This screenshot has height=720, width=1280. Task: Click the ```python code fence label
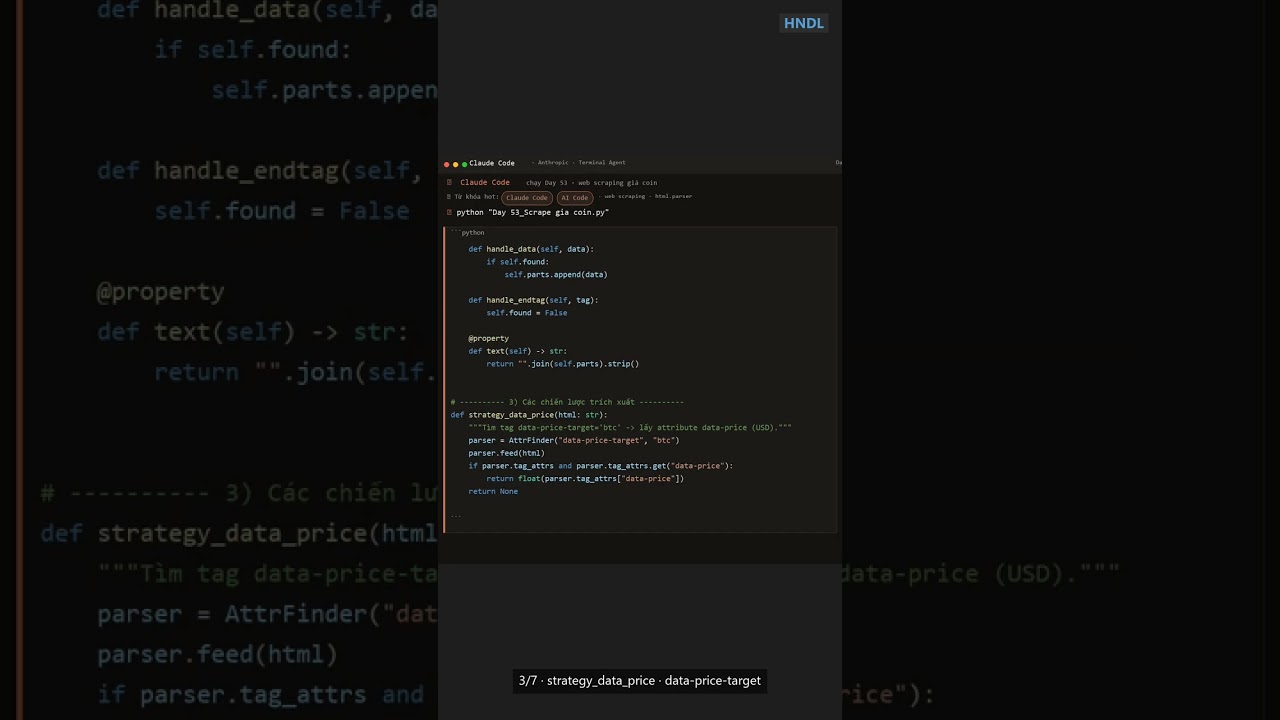tap(468, 233)
